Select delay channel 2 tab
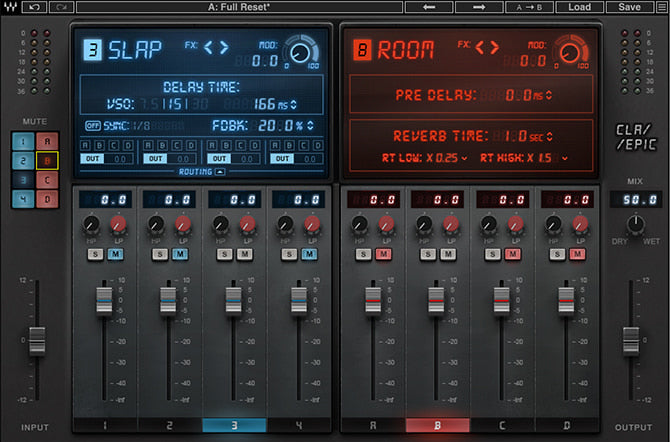The image size is (670, 442). tap(170, 425)
